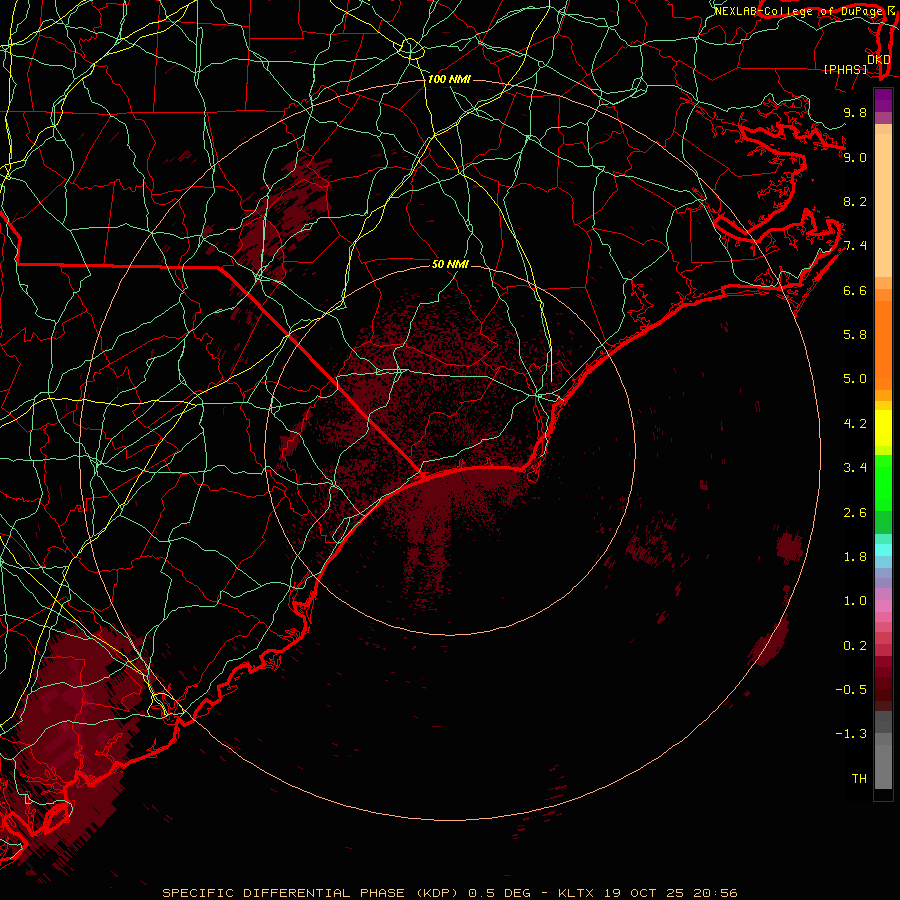The height and width of the screenshot is (900, 900).
Task: Click the SPECIFIC DIFFERENTIAL PHASE (KDP) caption text
Action: click(312, 893)
